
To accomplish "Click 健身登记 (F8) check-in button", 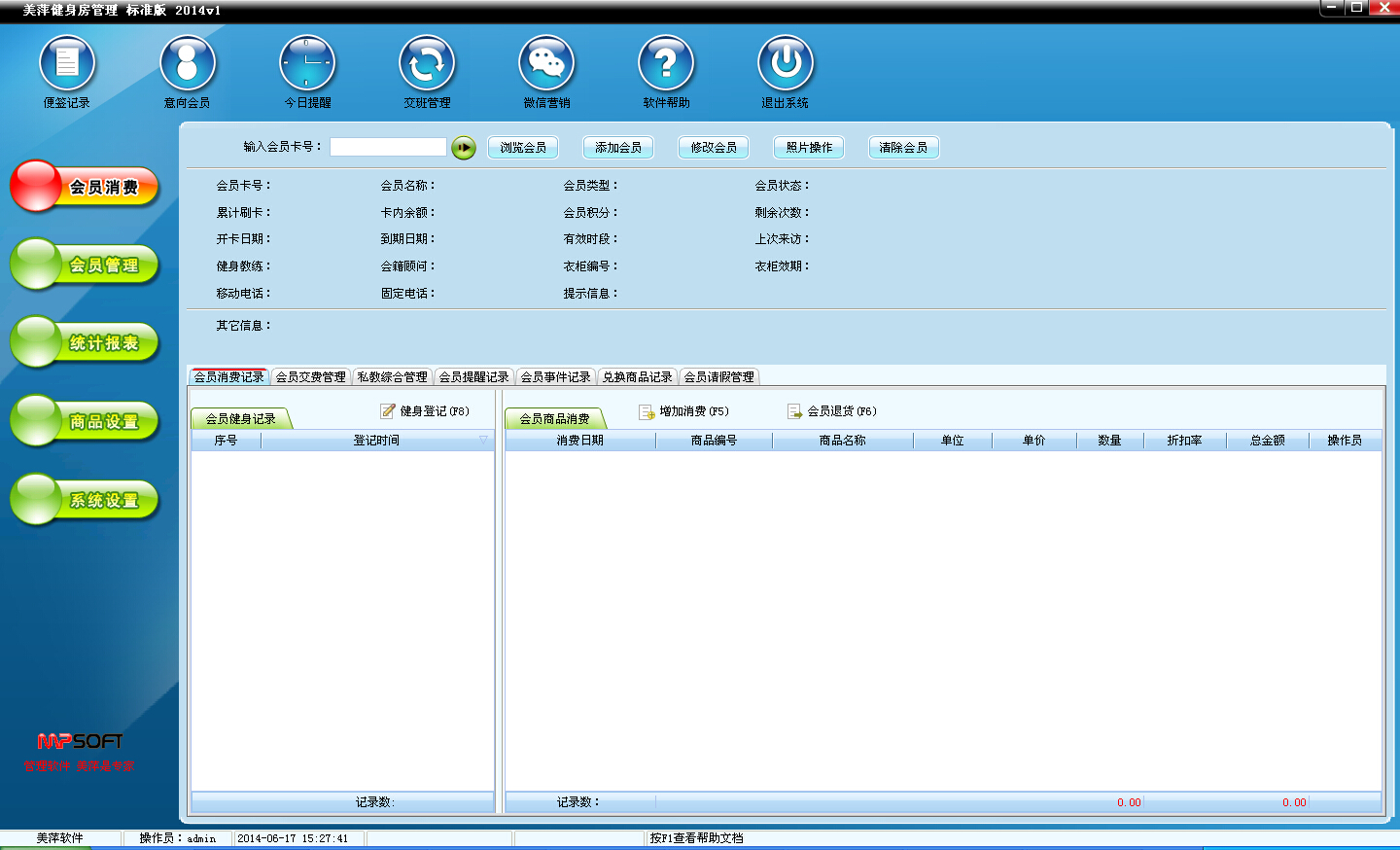I will [426, 411].
